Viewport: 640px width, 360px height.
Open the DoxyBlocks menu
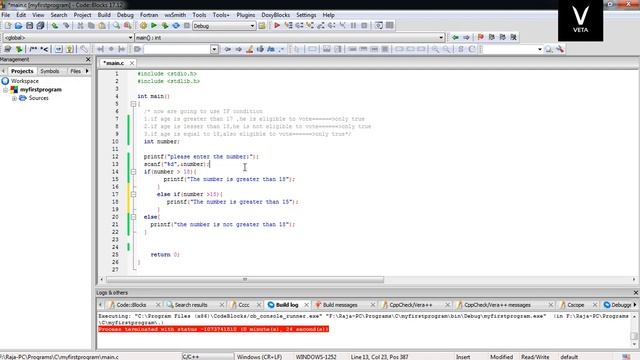[276, 15]
